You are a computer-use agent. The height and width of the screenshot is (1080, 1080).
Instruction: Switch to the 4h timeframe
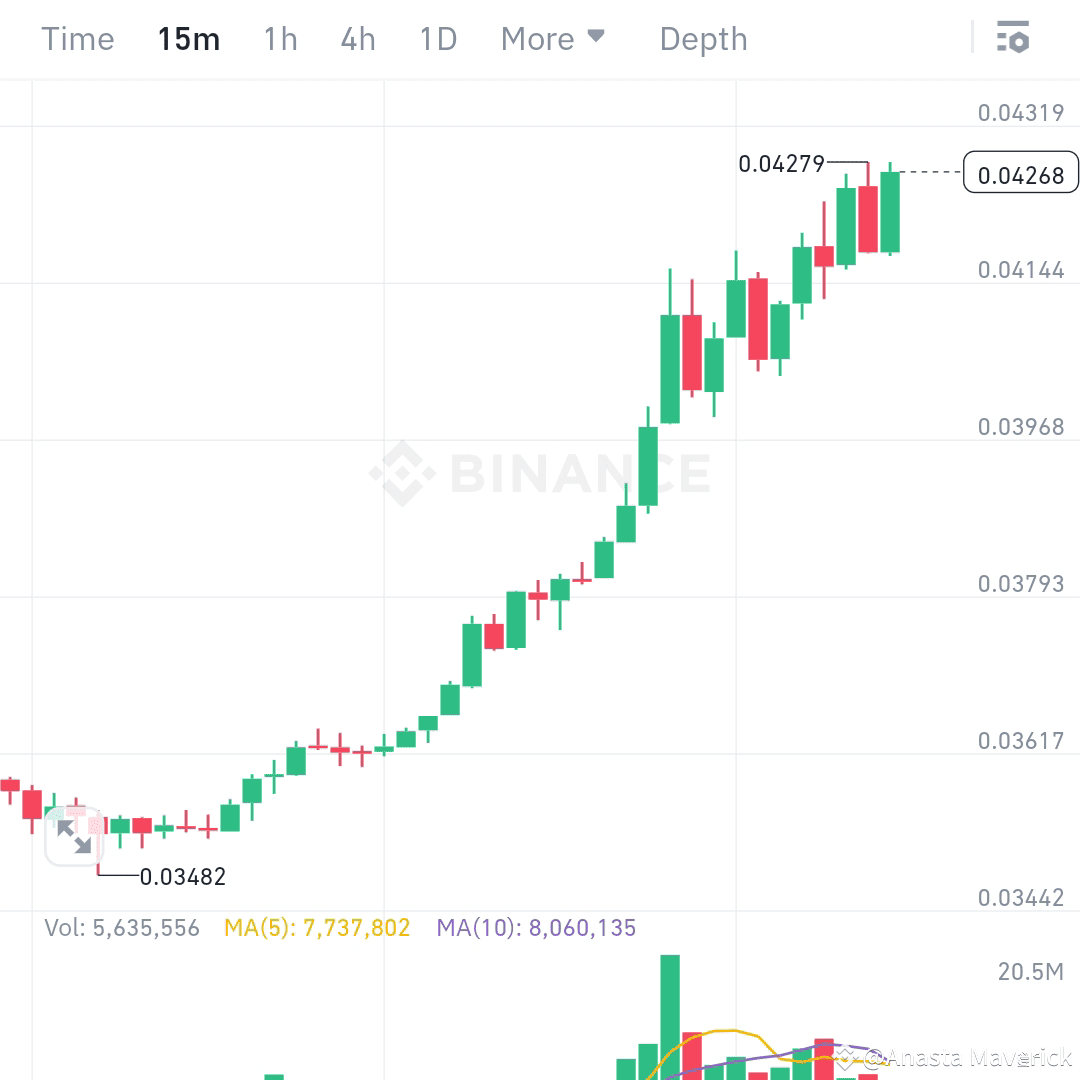click(357, 38)
